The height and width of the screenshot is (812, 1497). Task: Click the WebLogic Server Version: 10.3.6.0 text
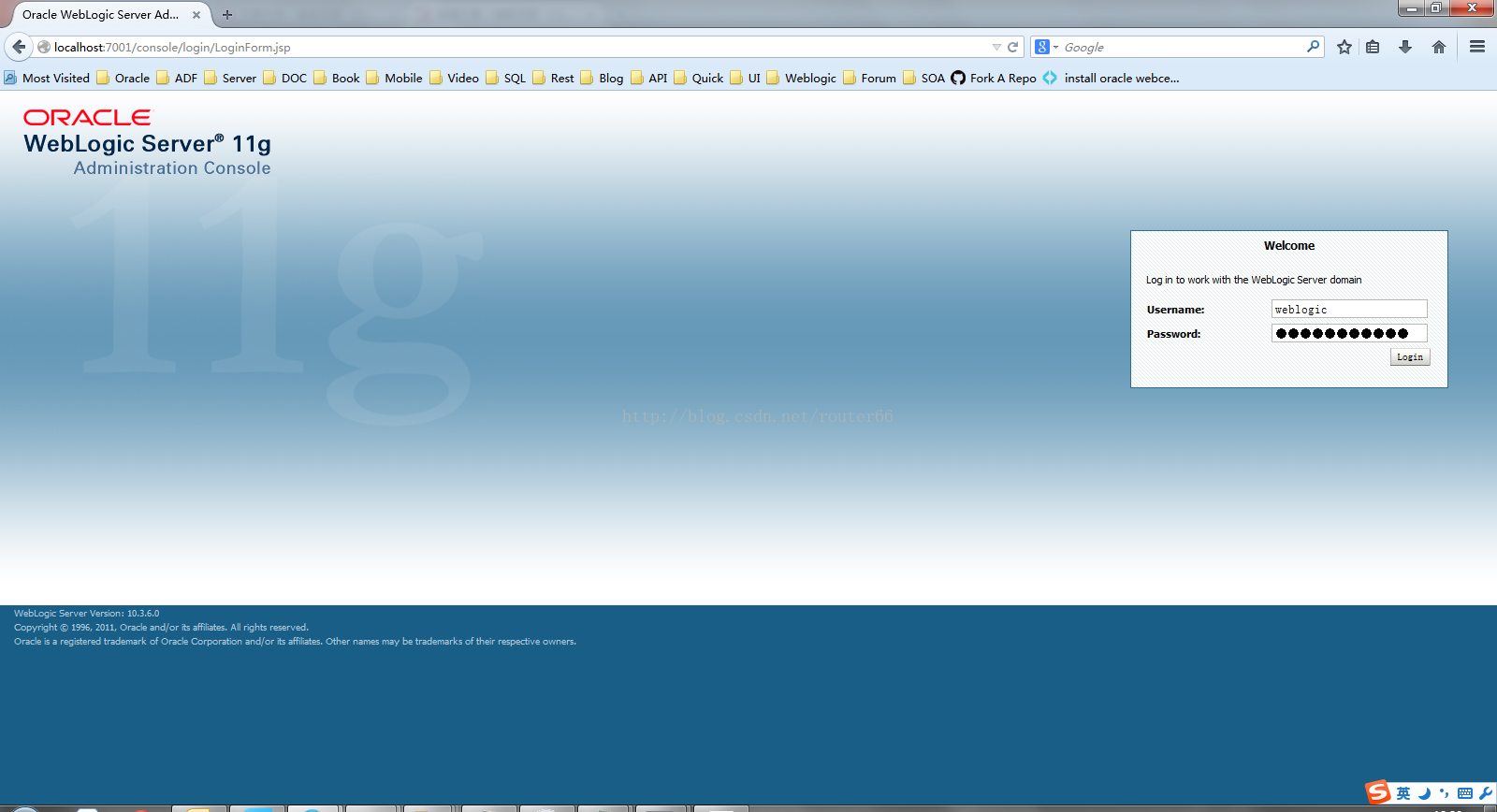pos(86,614)
